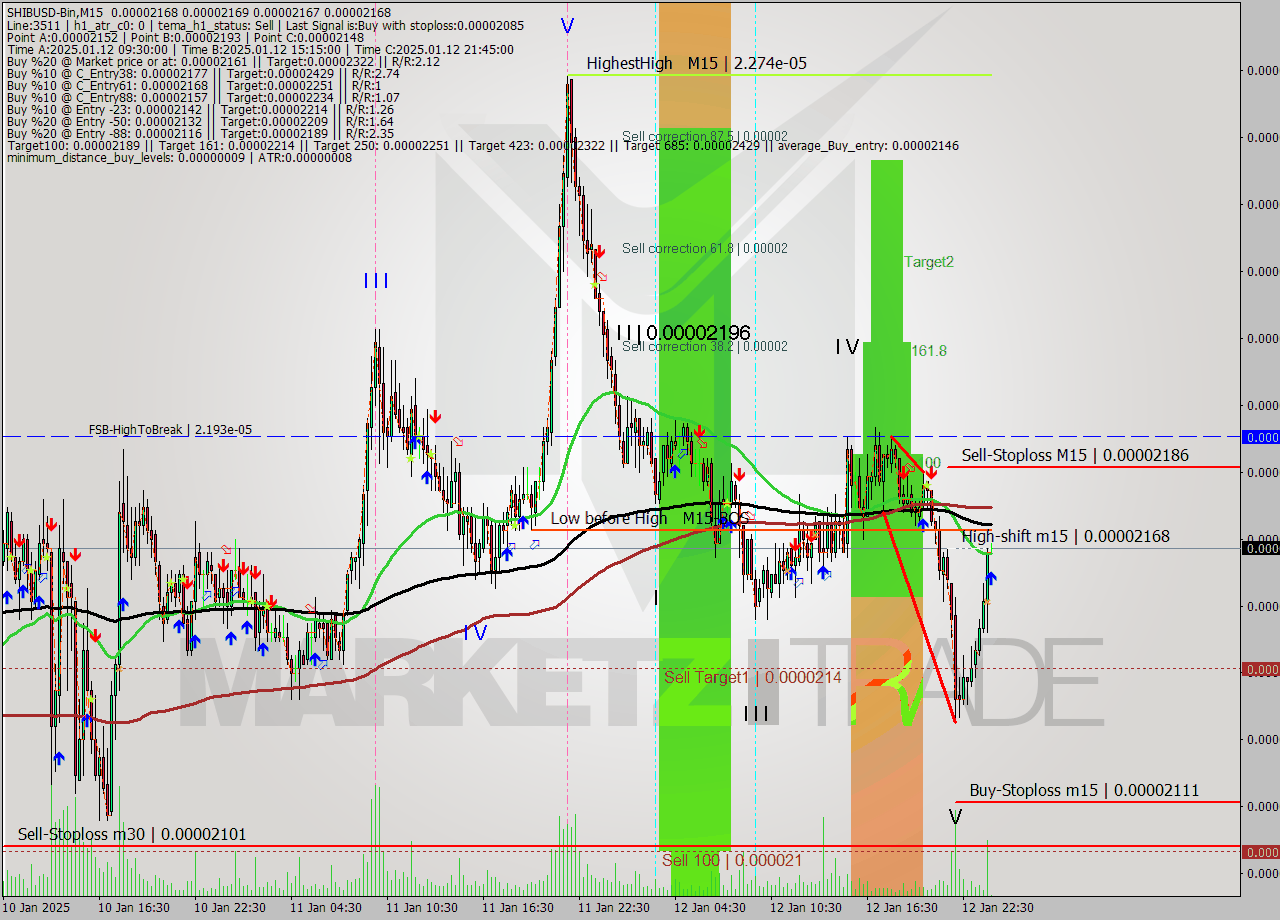Click the black current price tag on price axis
The height and width of the screenshot is (920, 1280).
[x=1260, y=547]
